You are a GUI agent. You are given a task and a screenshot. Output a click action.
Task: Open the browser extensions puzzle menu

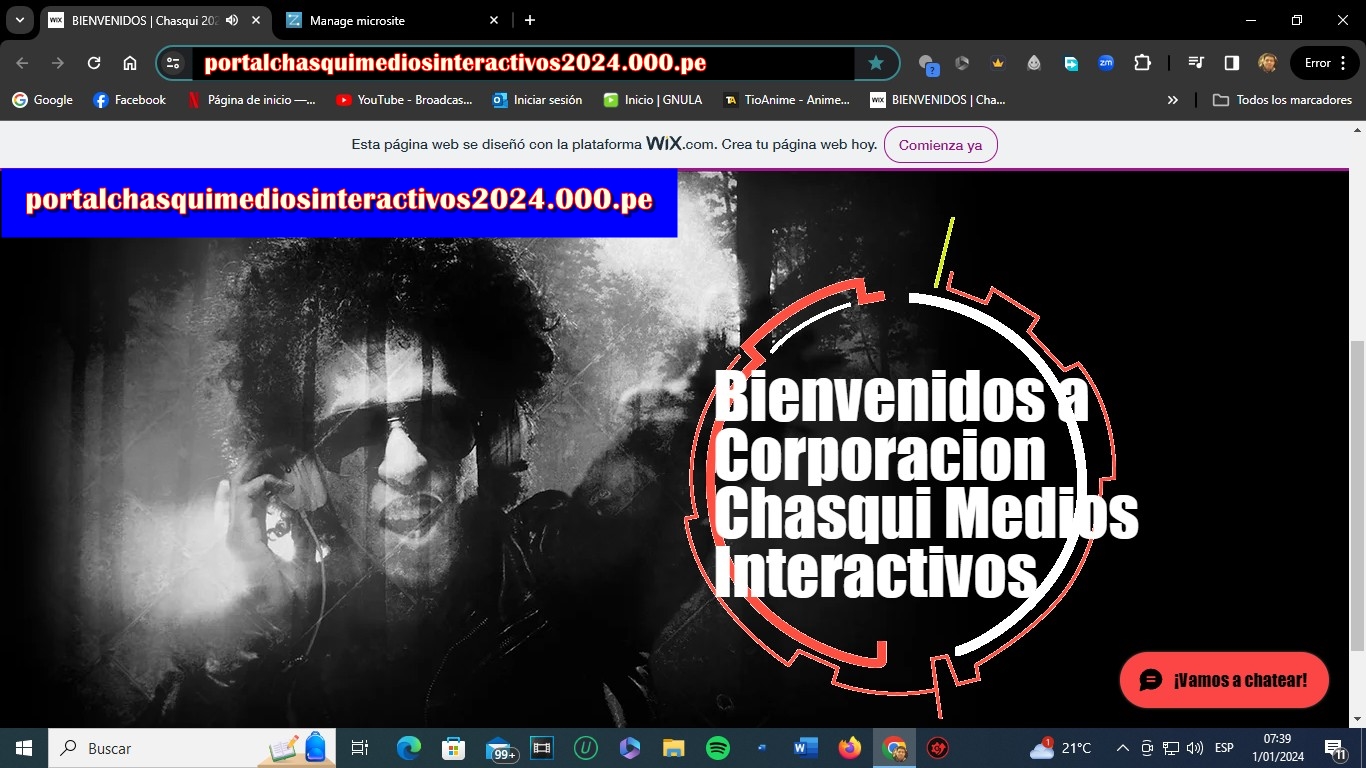1142,63
